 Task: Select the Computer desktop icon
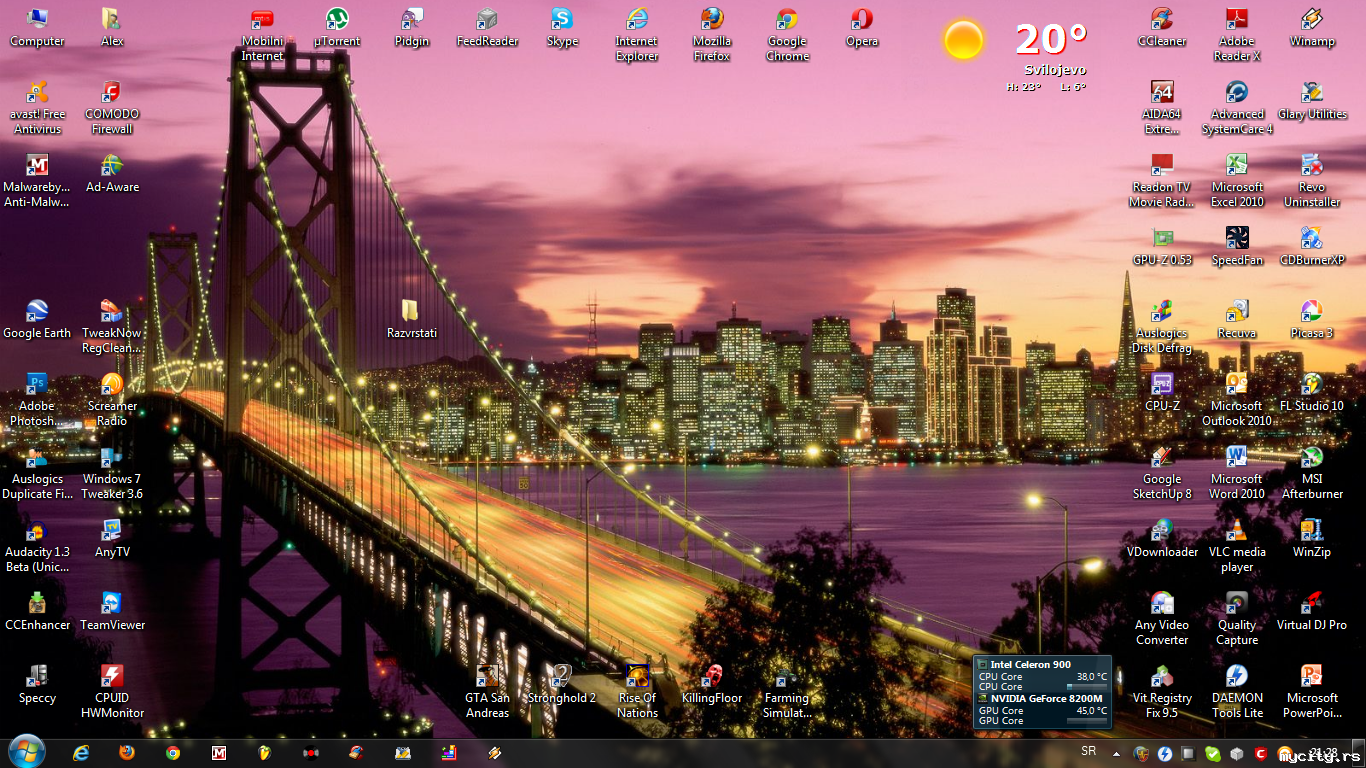37,28
